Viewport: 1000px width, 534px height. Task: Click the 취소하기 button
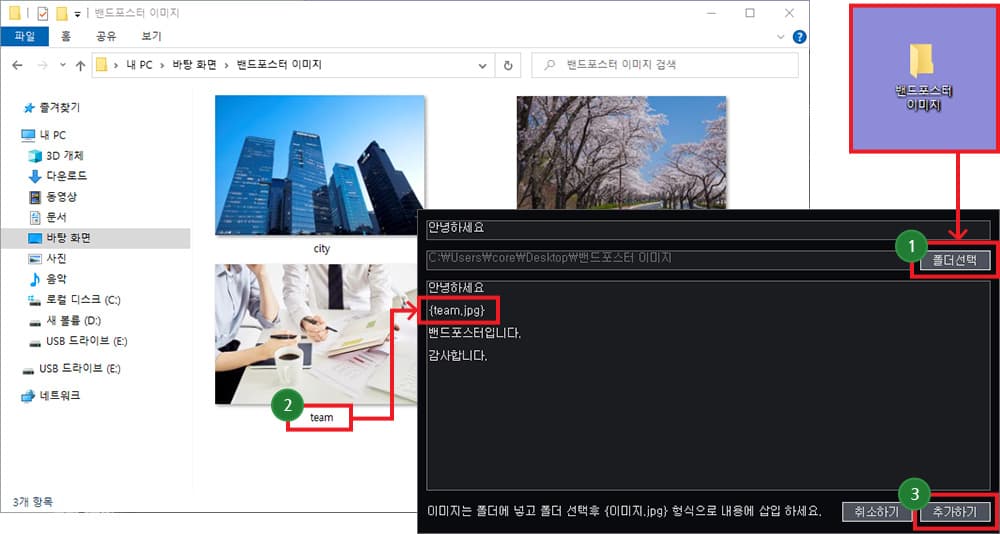875,512
